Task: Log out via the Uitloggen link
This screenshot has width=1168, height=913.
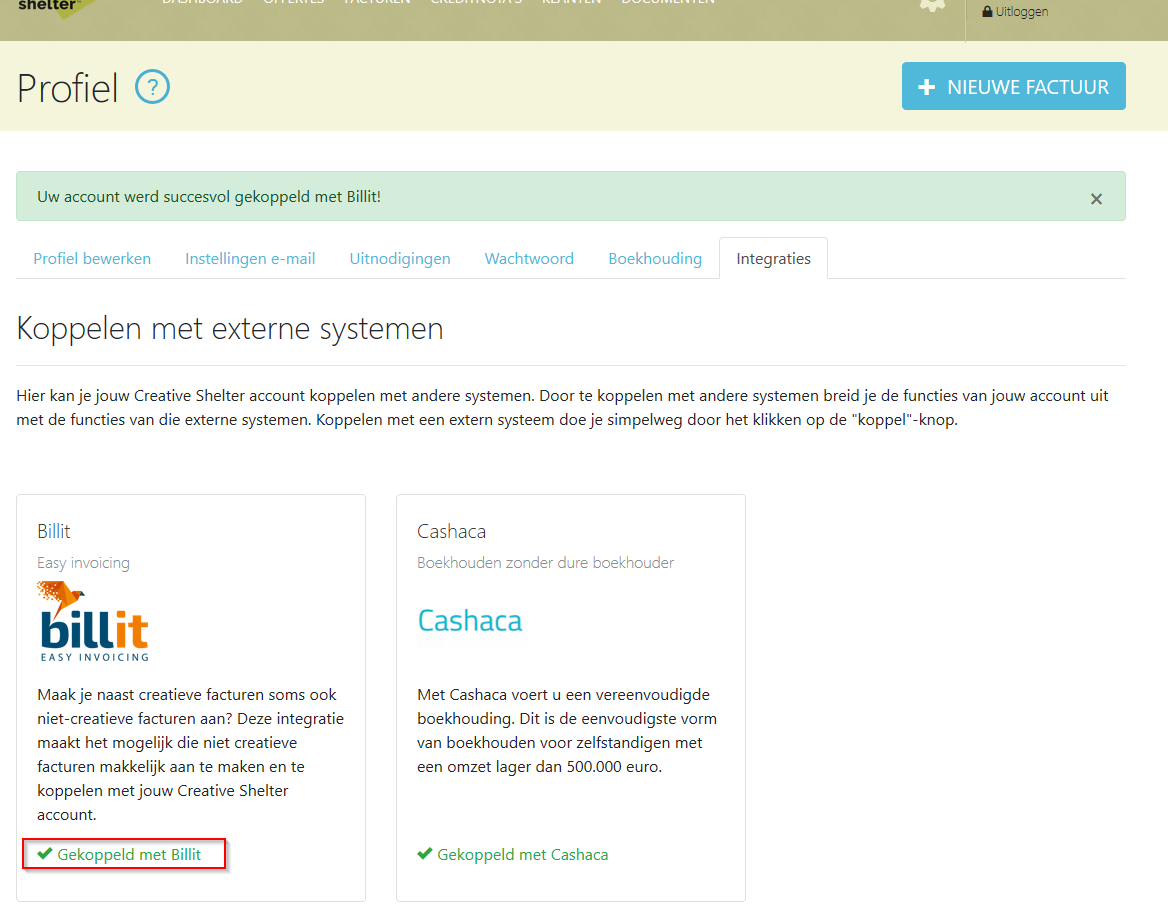Action: [x=1015, y=11]
